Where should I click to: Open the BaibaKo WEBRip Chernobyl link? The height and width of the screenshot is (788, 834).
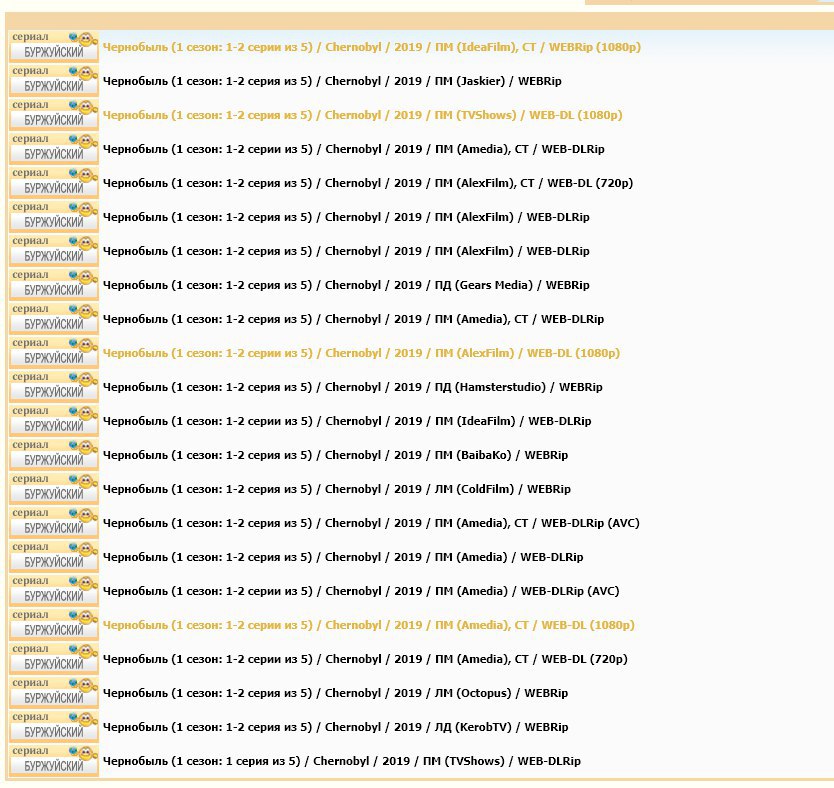click(x=335, y=455)
